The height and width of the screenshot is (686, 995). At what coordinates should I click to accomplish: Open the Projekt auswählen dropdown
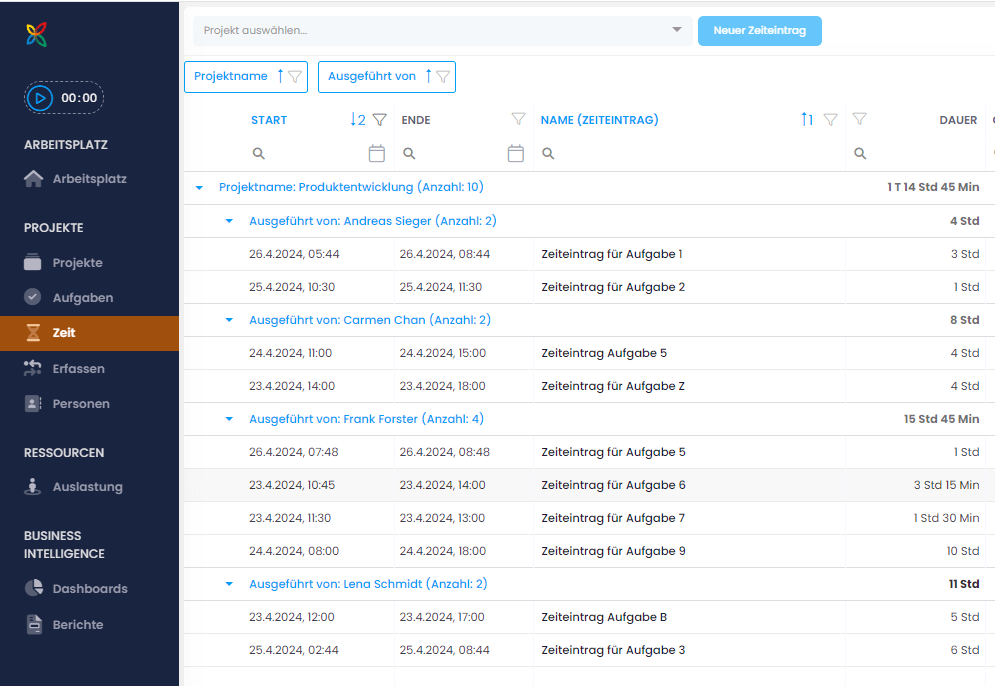click(677, 30)
